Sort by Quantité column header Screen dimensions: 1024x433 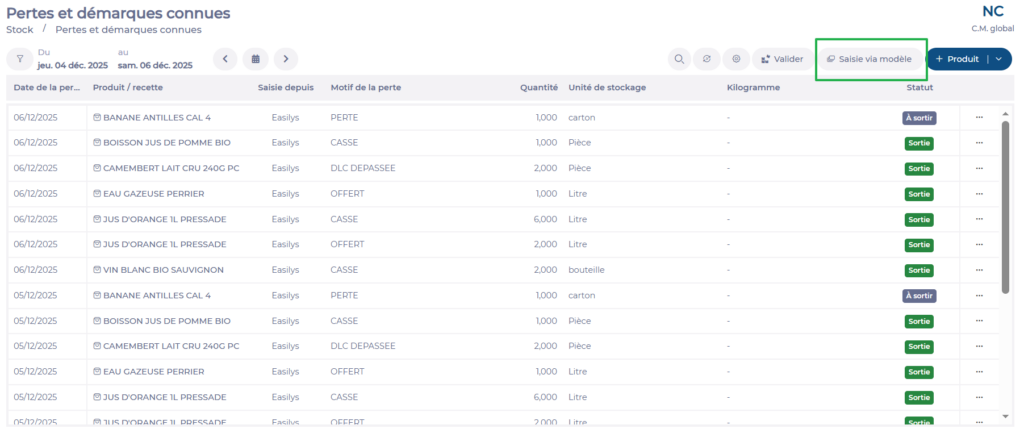pos(538,87)
